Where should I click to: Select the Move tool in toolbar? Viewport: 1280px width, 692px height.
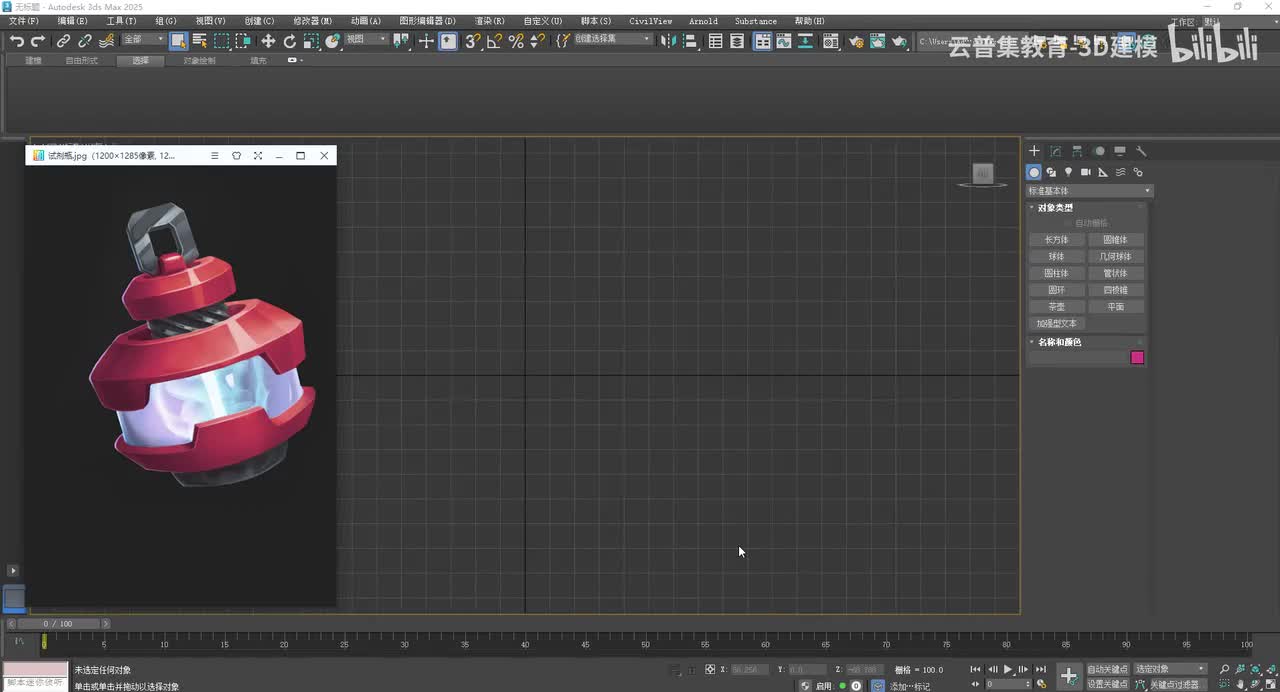268,41
